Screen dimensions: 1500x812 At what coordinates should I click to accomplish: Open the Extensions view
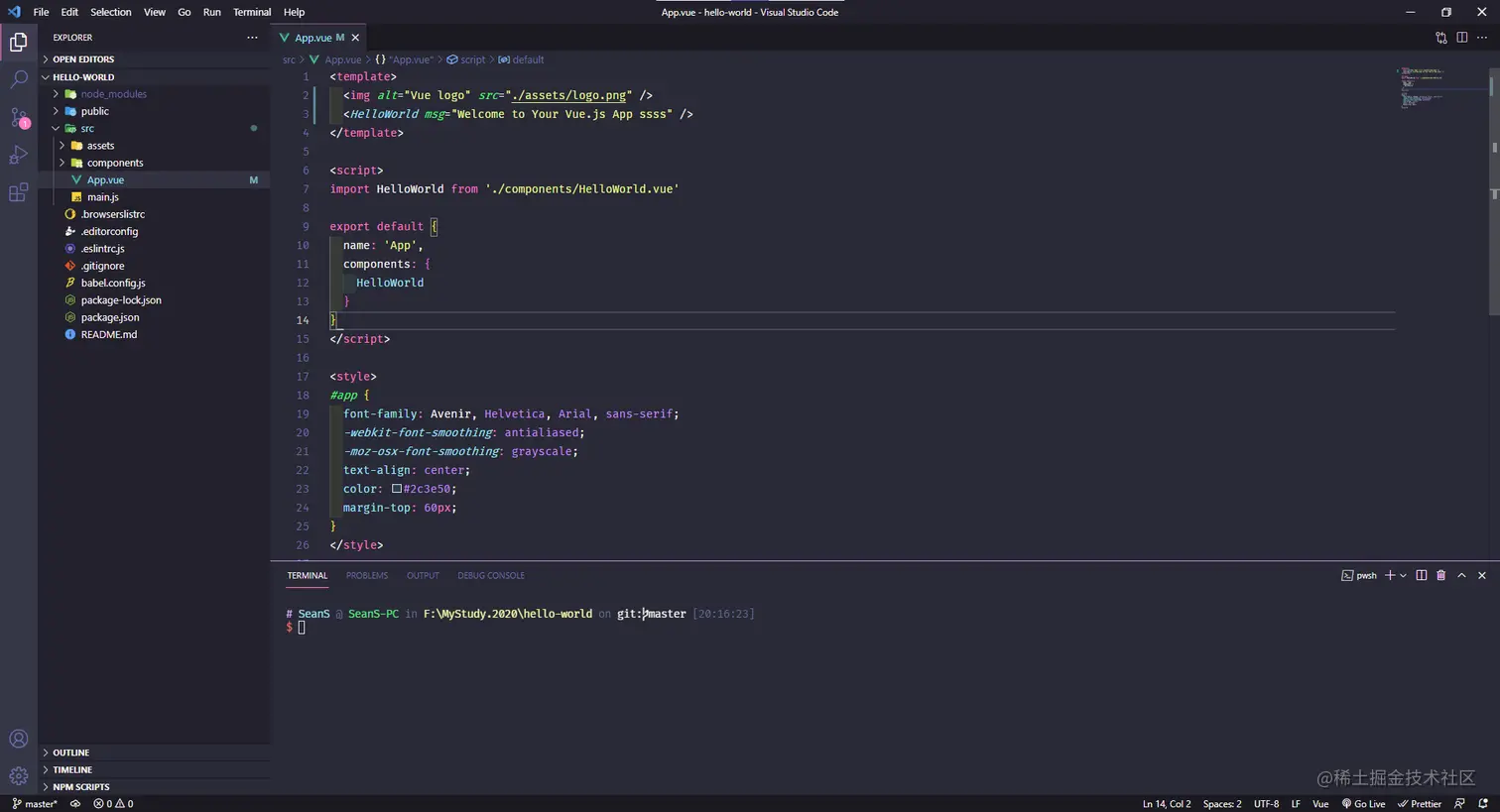tap(19, 192)
